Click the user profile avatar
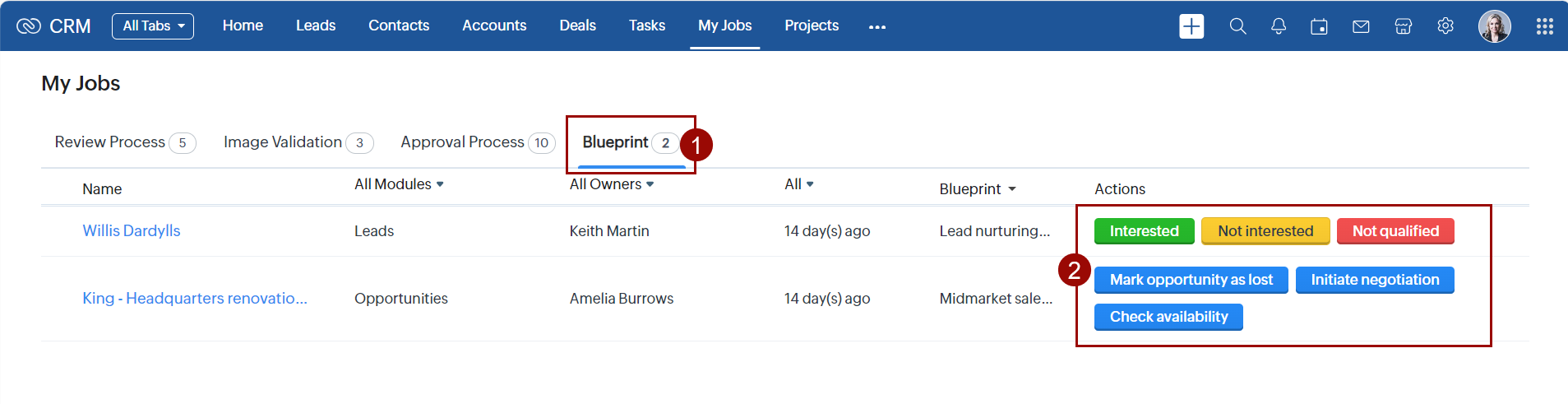 point(1494,26)
